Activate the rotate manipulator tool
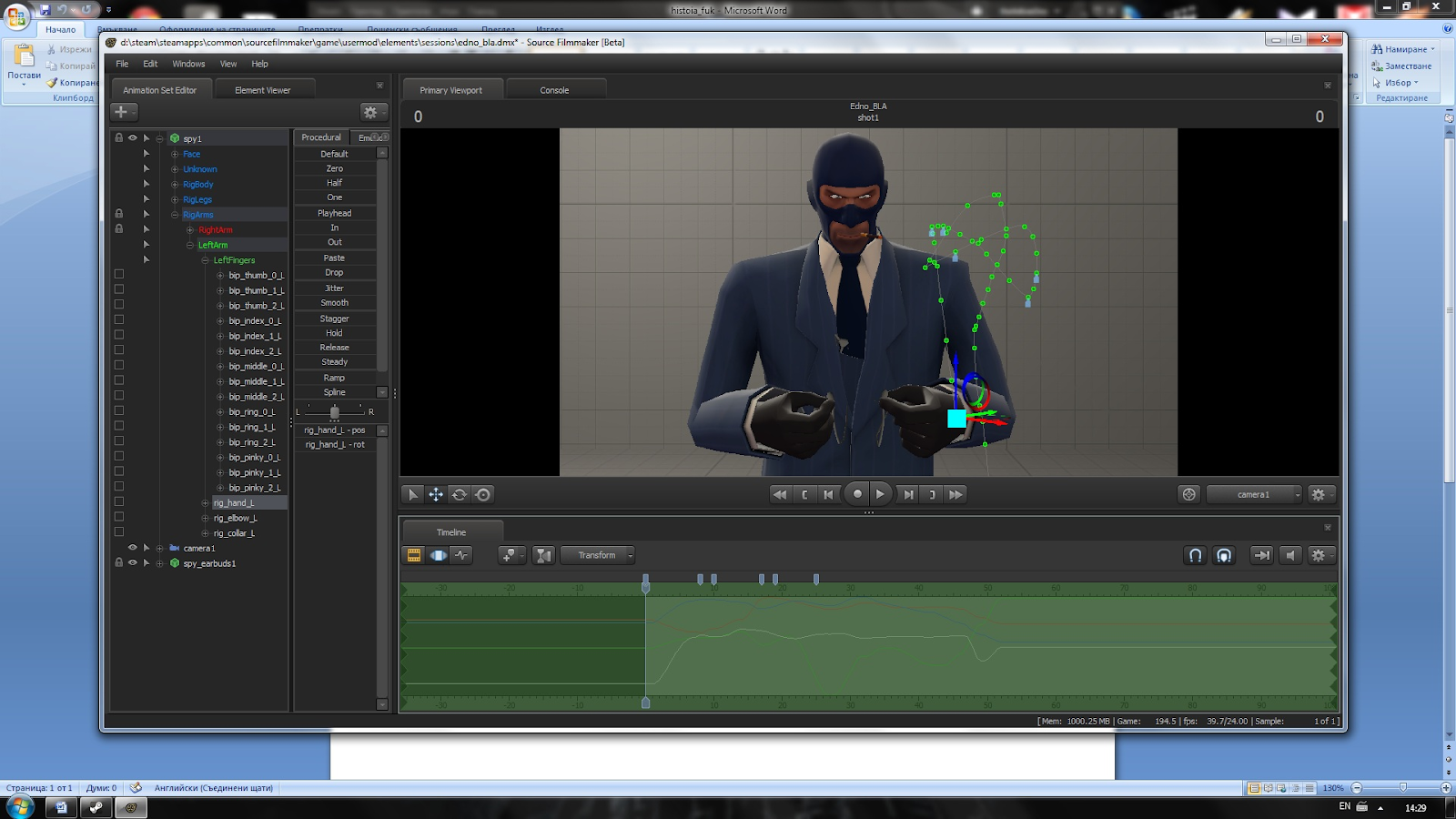This screenshot has height=819, width=1456. (460, 494)
